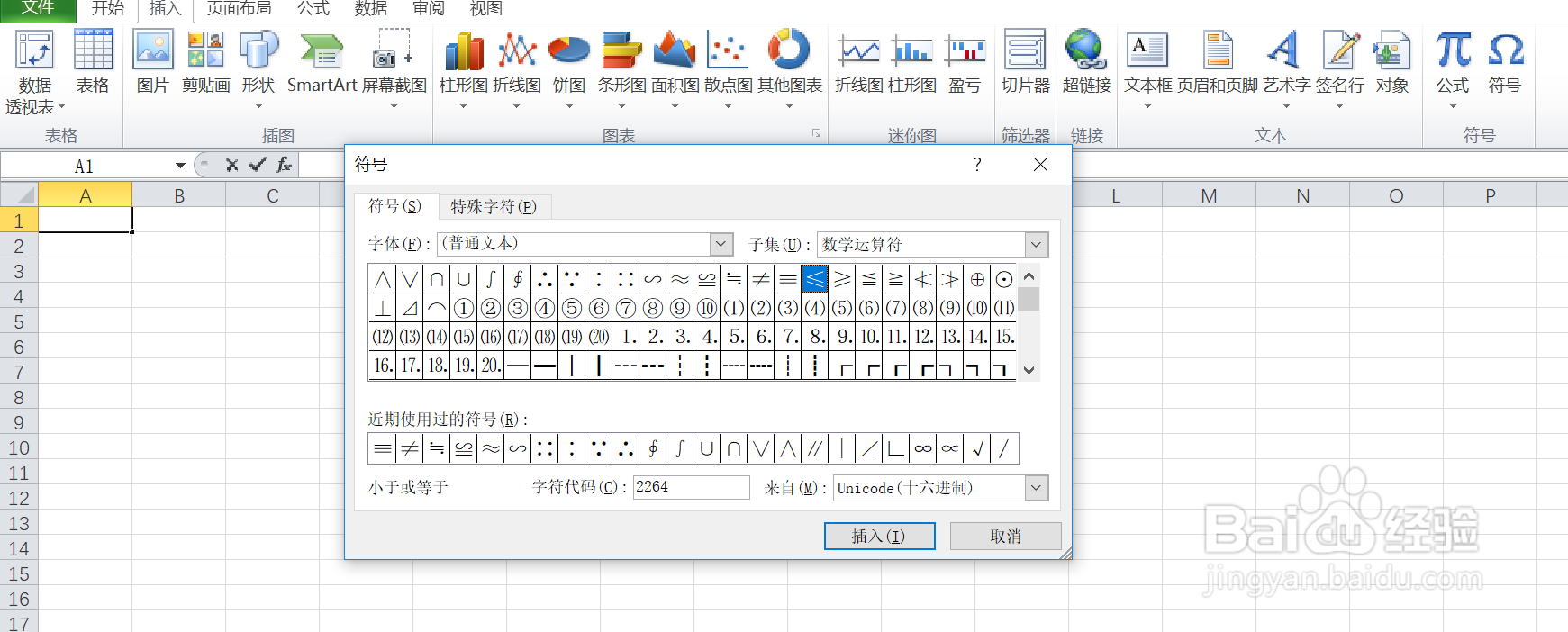Image resolution: width=1568 pixels, height=632 pixels.
Task: Click the Select All corner button
Action: (x=19, y=194)
